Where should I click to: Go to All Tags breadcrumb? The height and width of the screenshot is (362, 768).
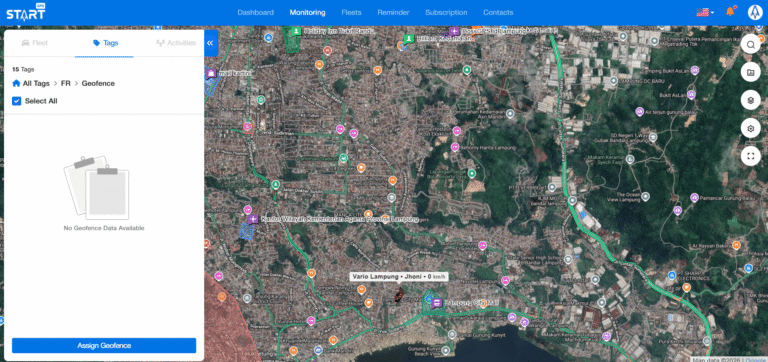pos(36,83)
